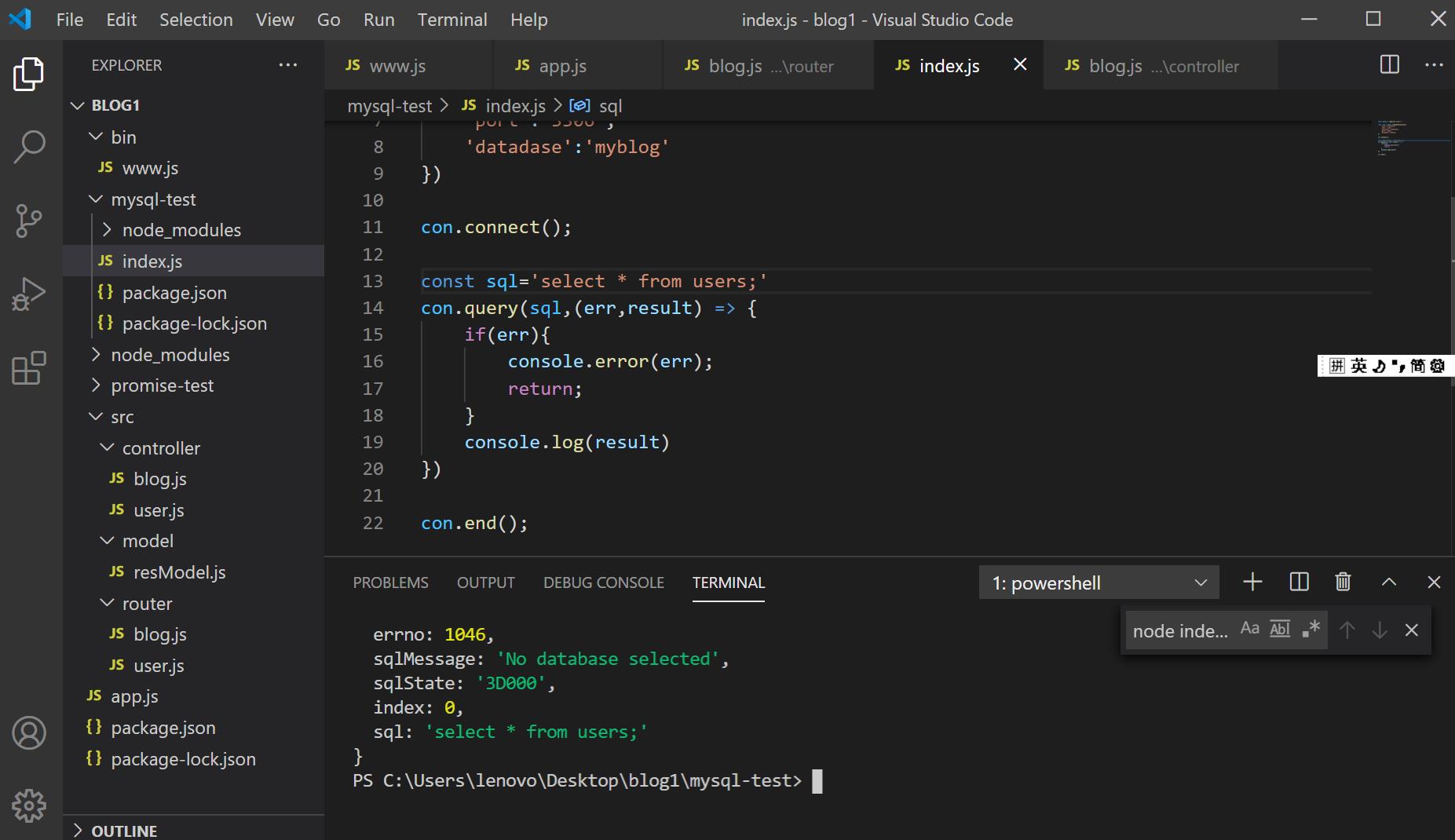This screenshot has width=1455, height=840.
Task: Click the terminal find input field
Action: (x=1179, y=631)
